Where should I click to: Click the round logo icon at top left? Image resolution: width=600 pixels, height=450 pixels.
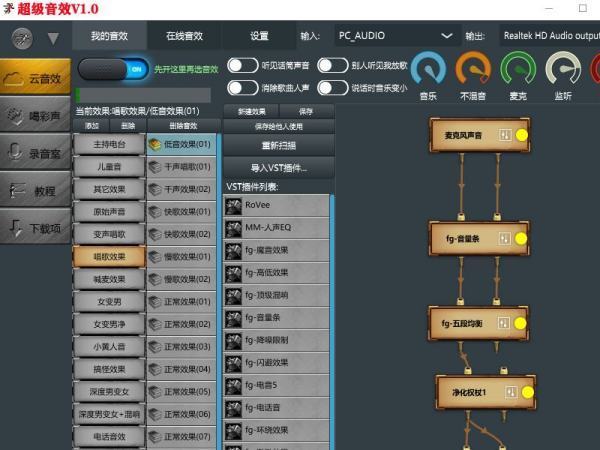[21, 37]
